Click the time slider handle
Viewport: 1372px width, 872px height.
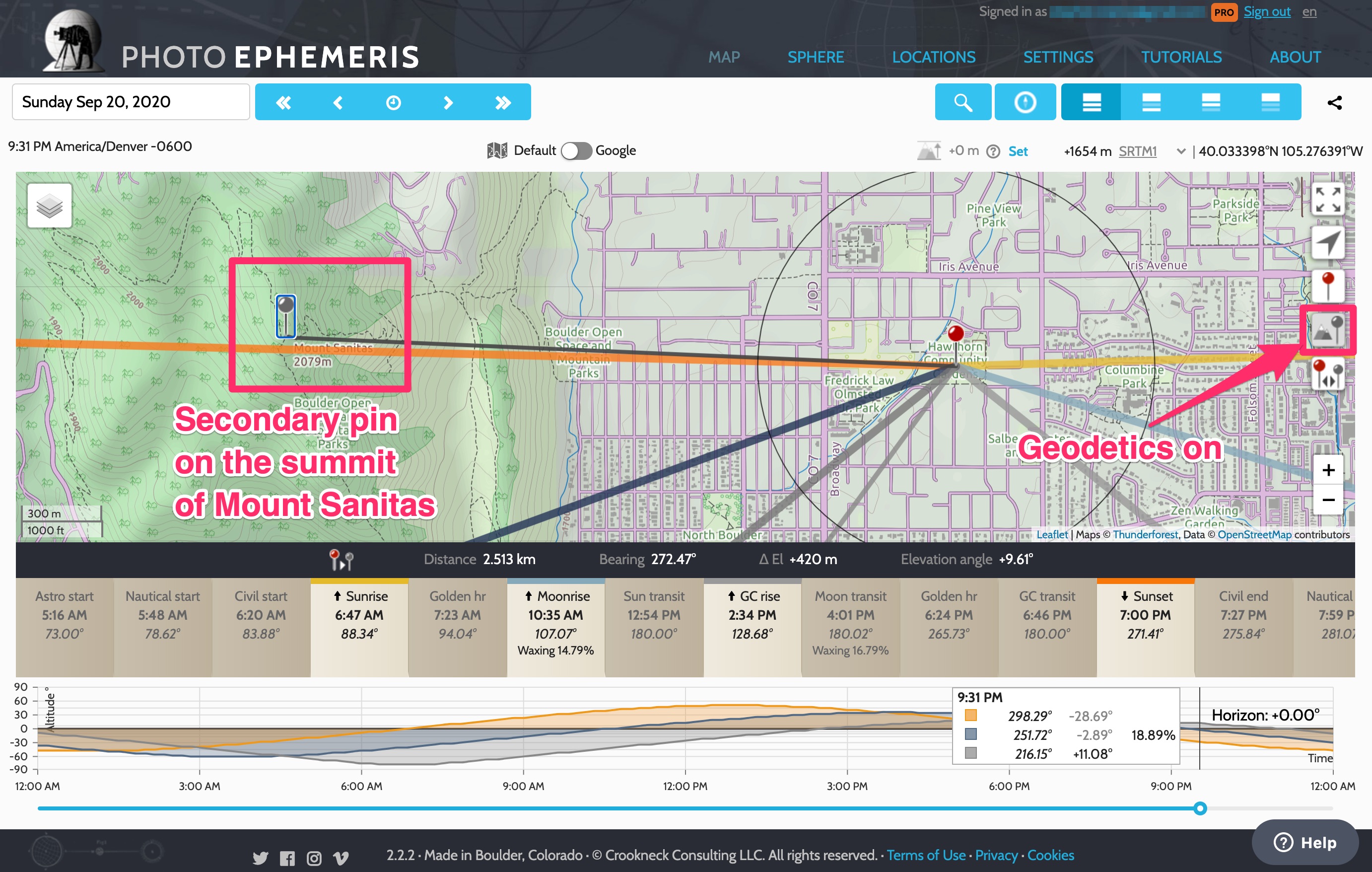tap(1200, 808)
